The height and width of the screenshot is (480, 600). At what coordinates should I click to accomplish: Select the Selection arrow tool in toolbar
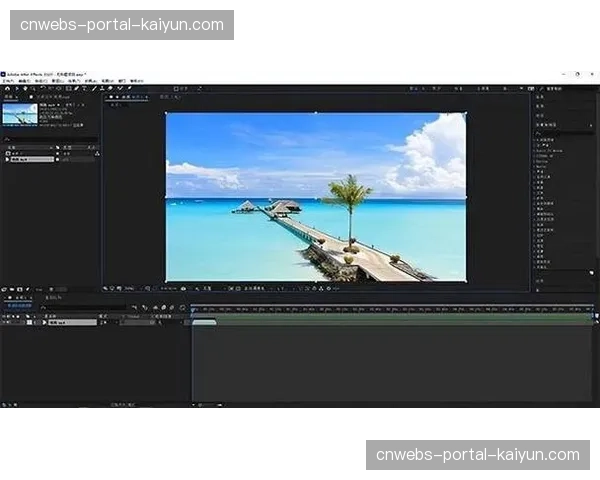click(17, 88)
